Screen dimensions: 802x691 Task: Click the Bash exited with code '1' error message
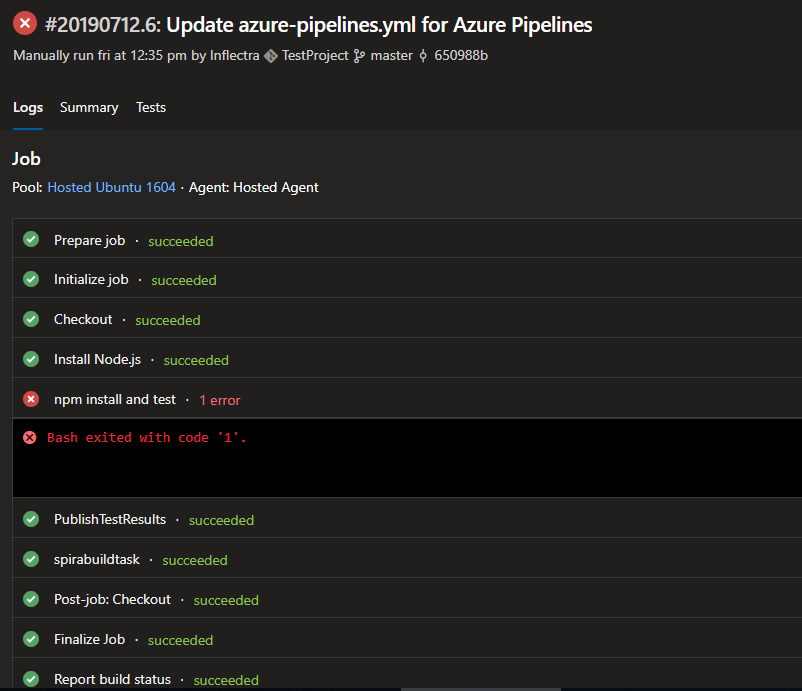click(x=147, y=438)
